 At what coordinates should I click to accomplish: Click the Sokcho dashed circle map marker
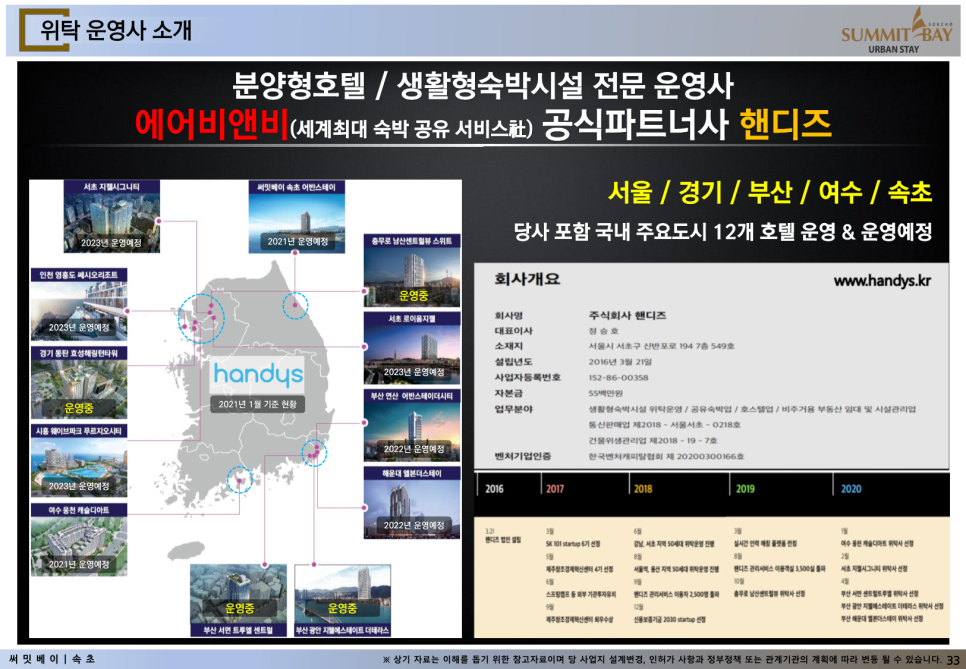point(295,306)
